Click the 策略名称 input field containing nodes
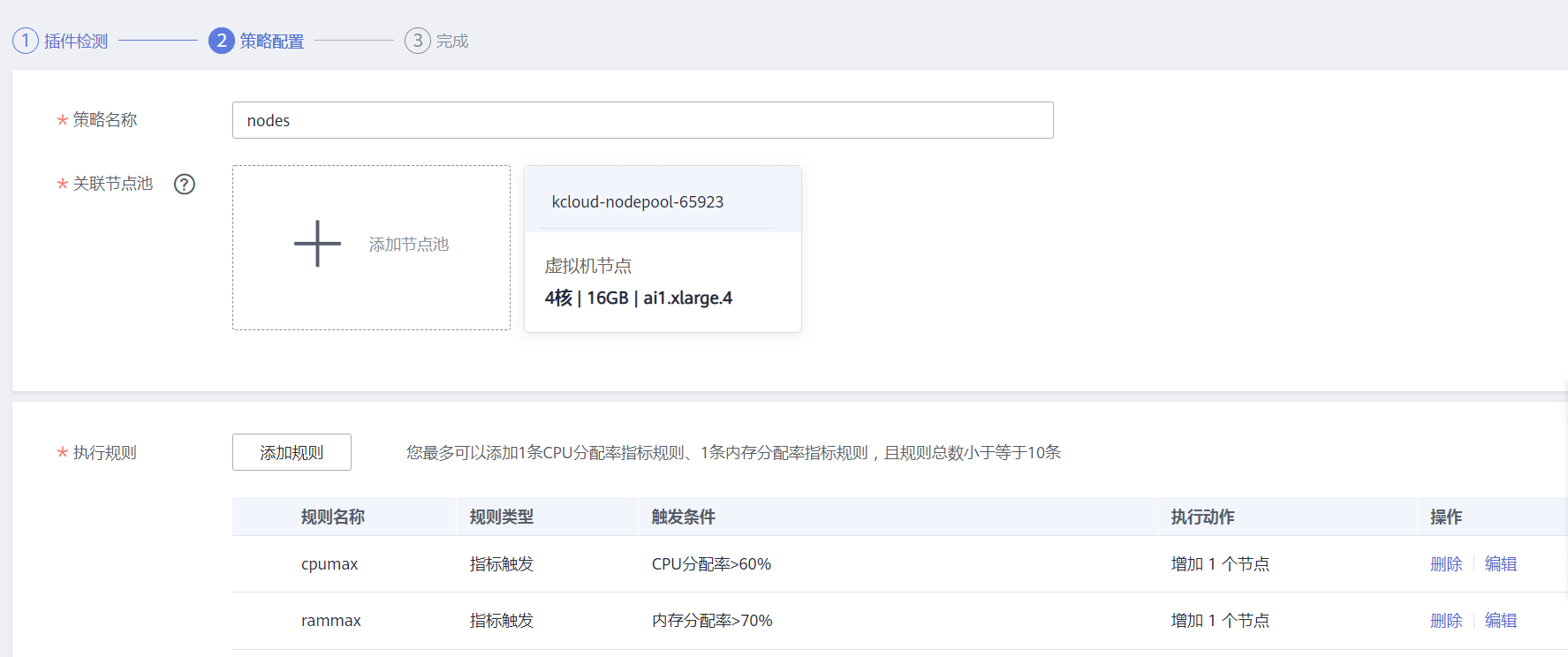1568x657 pixels. [x=643, y=120]
